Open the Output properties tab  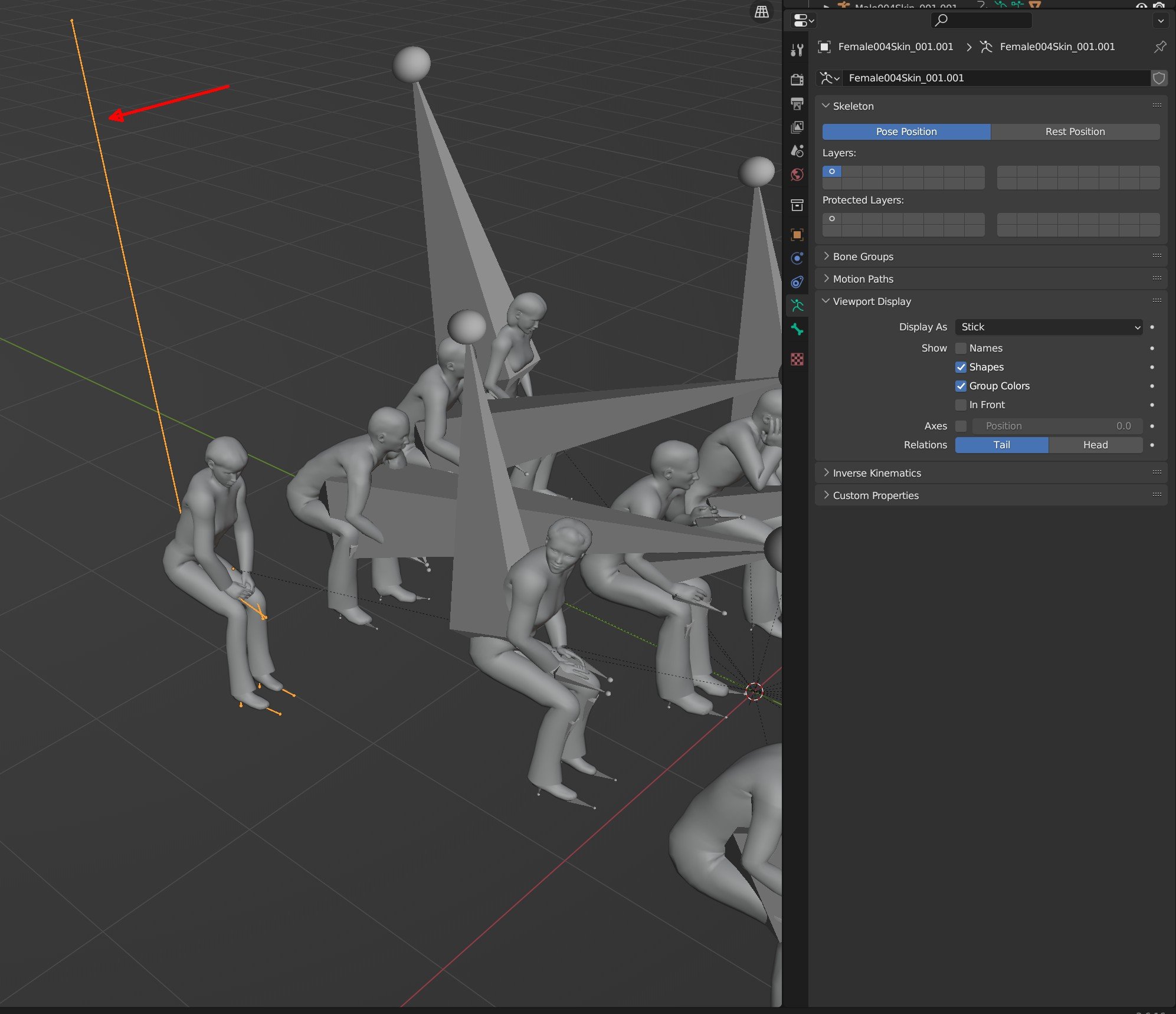(797, 103)
